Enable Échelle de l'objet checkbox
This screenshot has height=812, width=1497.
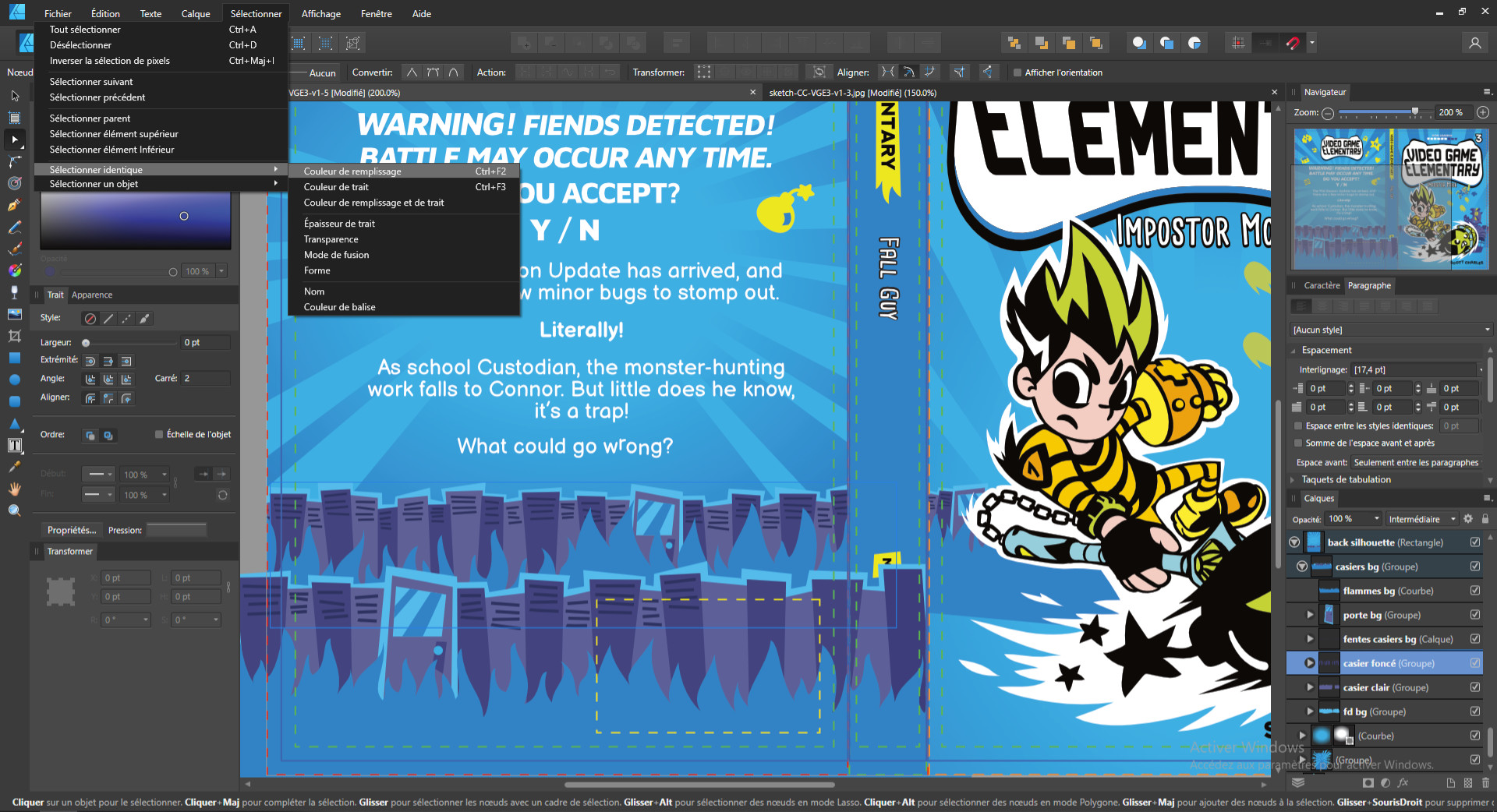tap(159, 434)
